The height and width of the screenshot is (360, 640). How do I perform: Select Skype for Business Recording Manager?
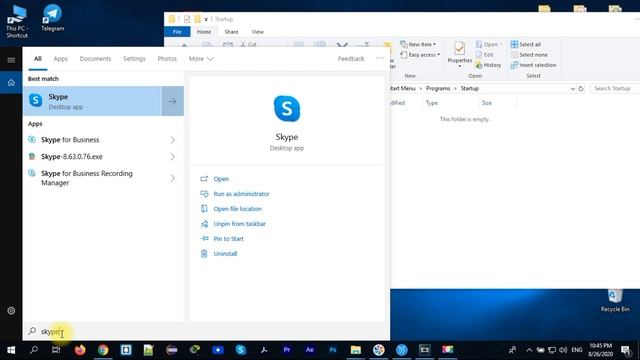86,178
